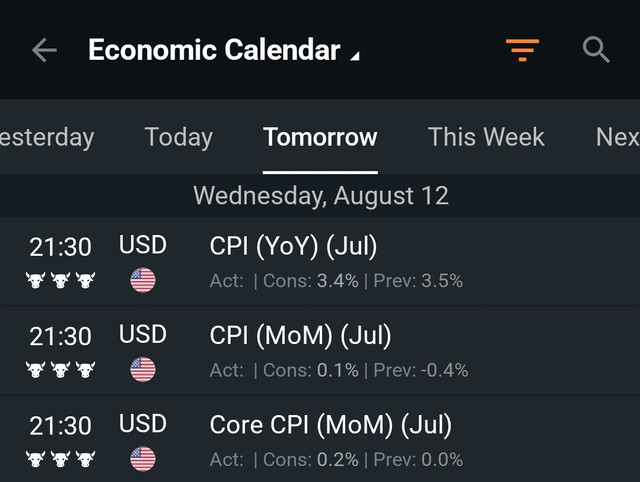Viewport: 640px width, 482px height.
Task: Click US flag on Core CPI row
Action: pyautogui.click(x=143, y=459)
